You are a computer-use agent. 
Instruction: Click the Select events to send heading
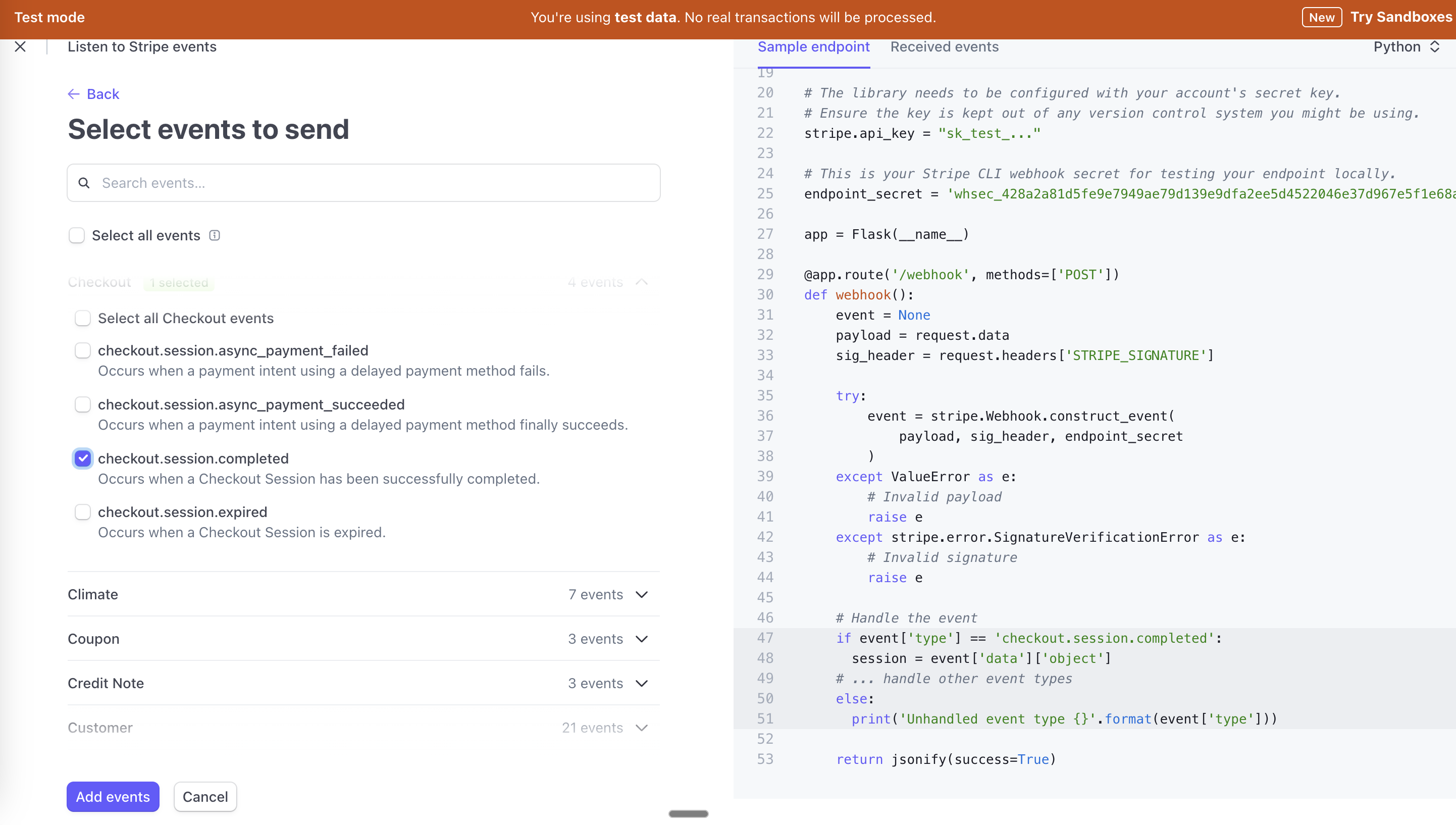[x=208, y=129]
